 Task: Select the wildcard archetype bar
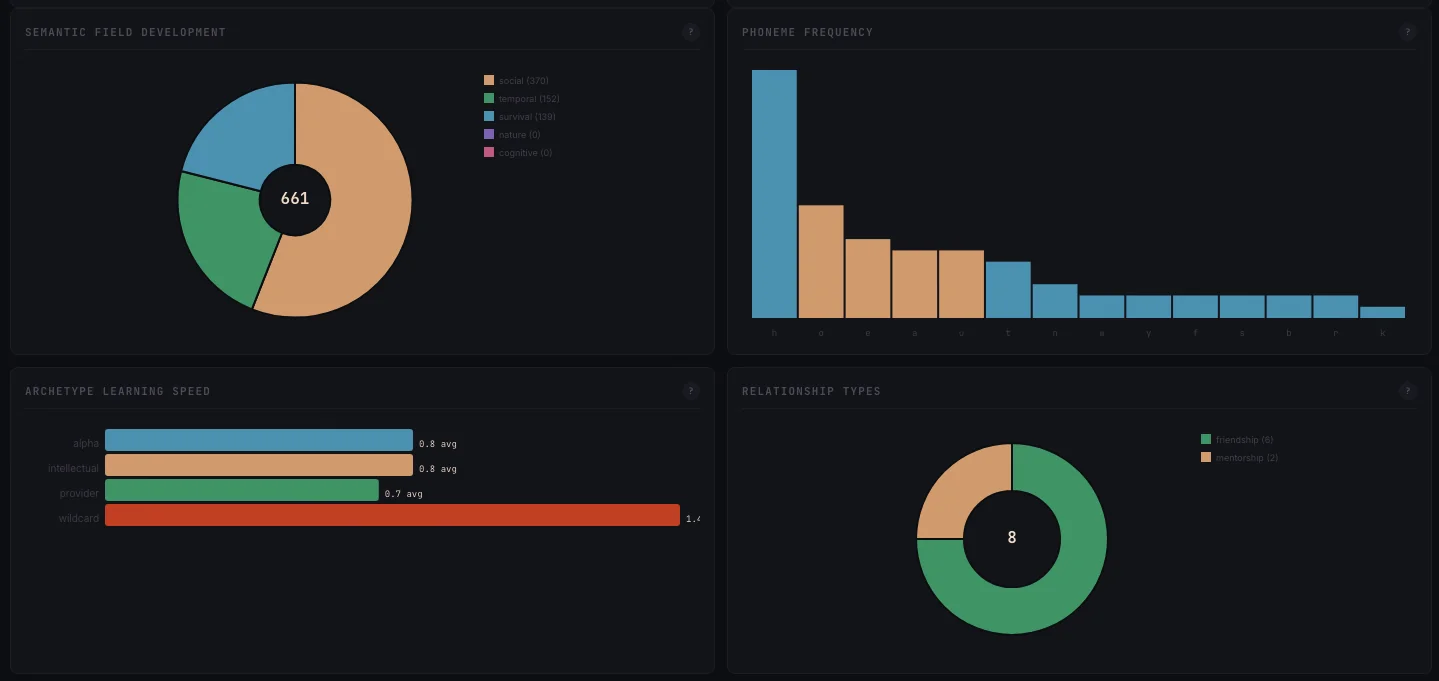tap(390, 515)
